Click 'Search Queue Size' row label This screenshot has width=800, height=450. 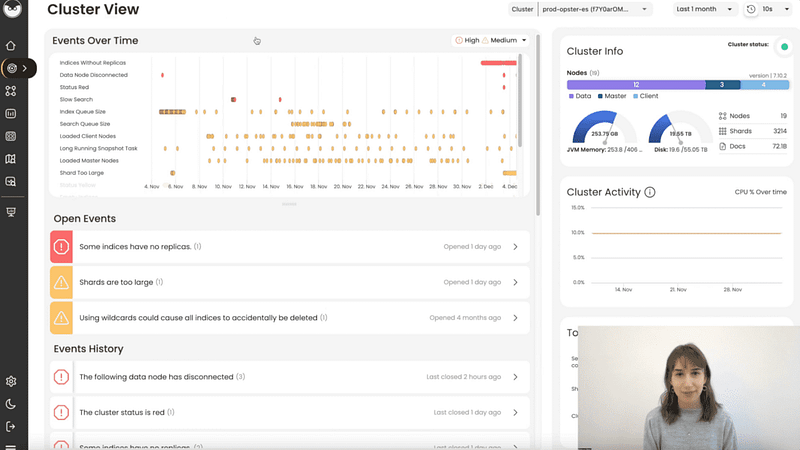[85, 124]
